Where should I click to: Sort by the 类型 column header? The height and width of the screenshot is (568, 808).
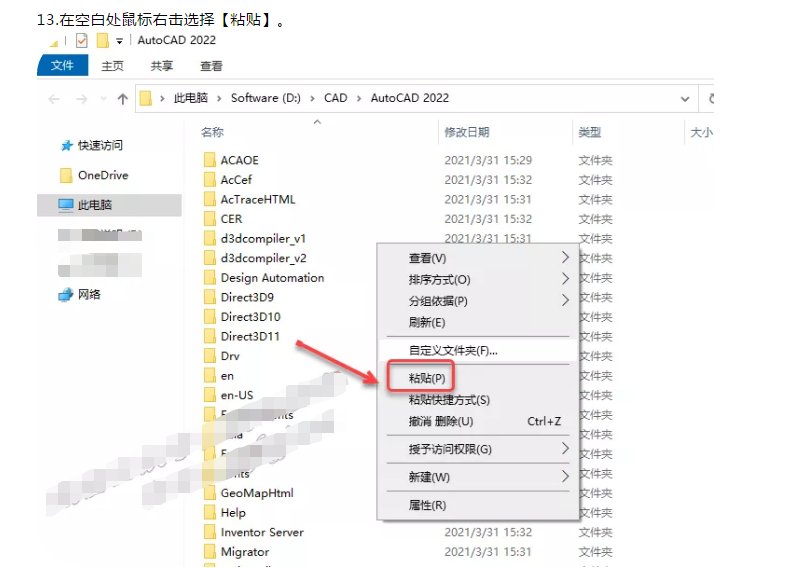[x=590, y=132]
